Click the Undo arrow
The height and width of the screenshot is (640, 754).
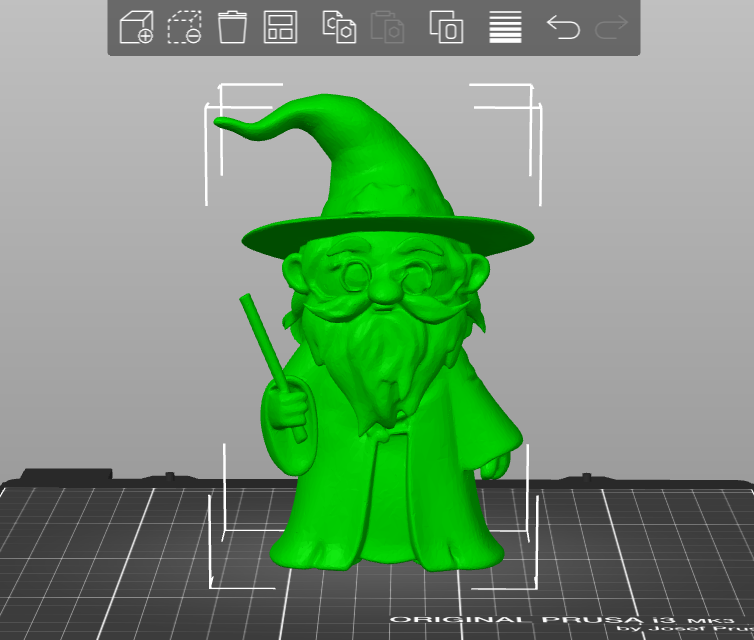tap(564, 27)
